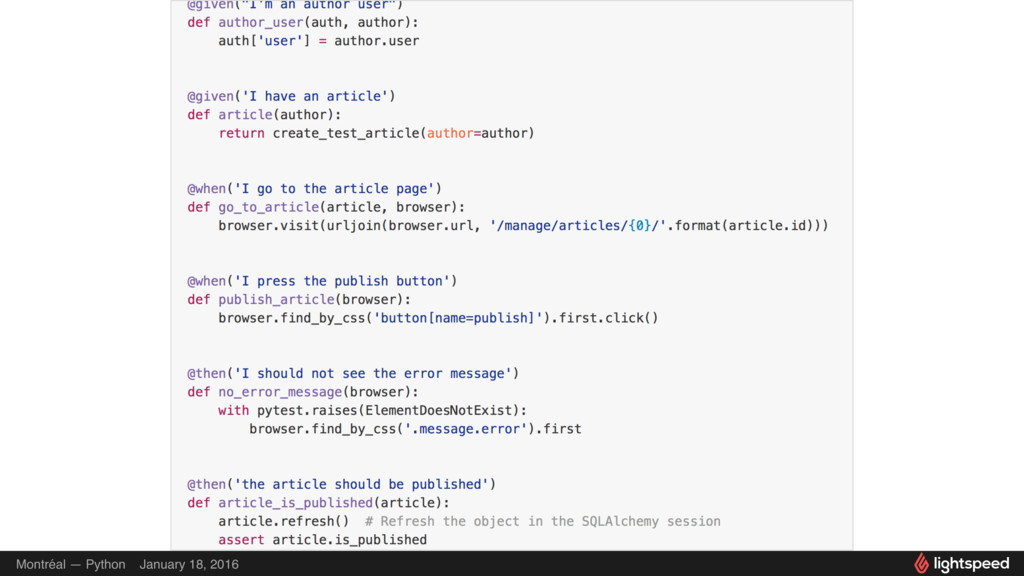
Task: Click the "@given('I have an article')" decorator
Action: click(291, 96)
